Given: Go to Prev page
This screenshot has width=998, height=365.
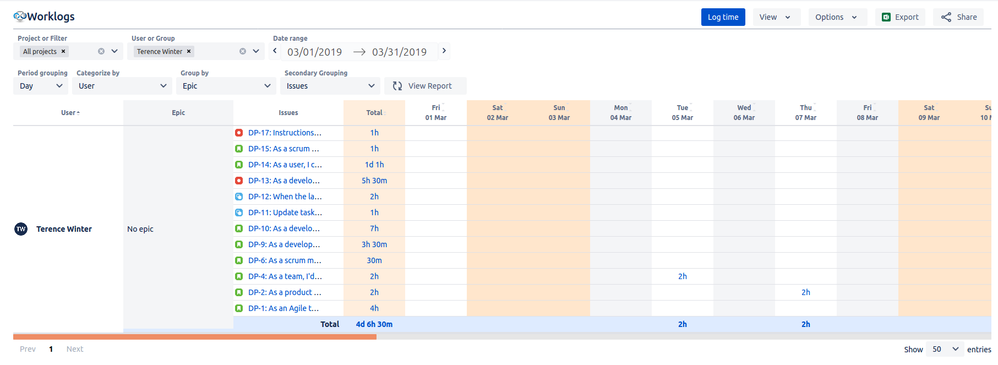Looking at the screenshot, I should (27, 349).
